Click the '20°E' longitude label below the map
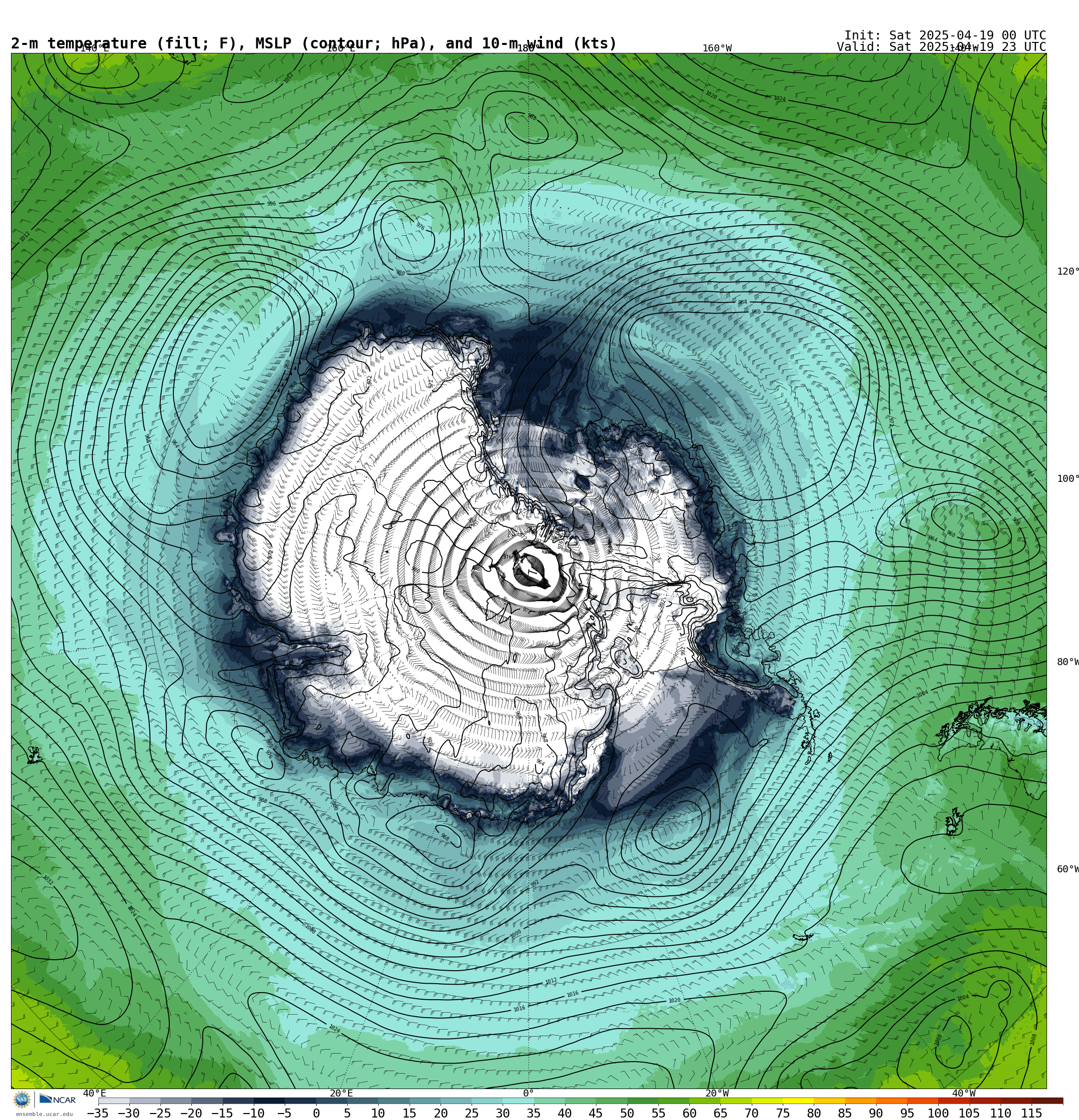 [x=341, y=1094]
